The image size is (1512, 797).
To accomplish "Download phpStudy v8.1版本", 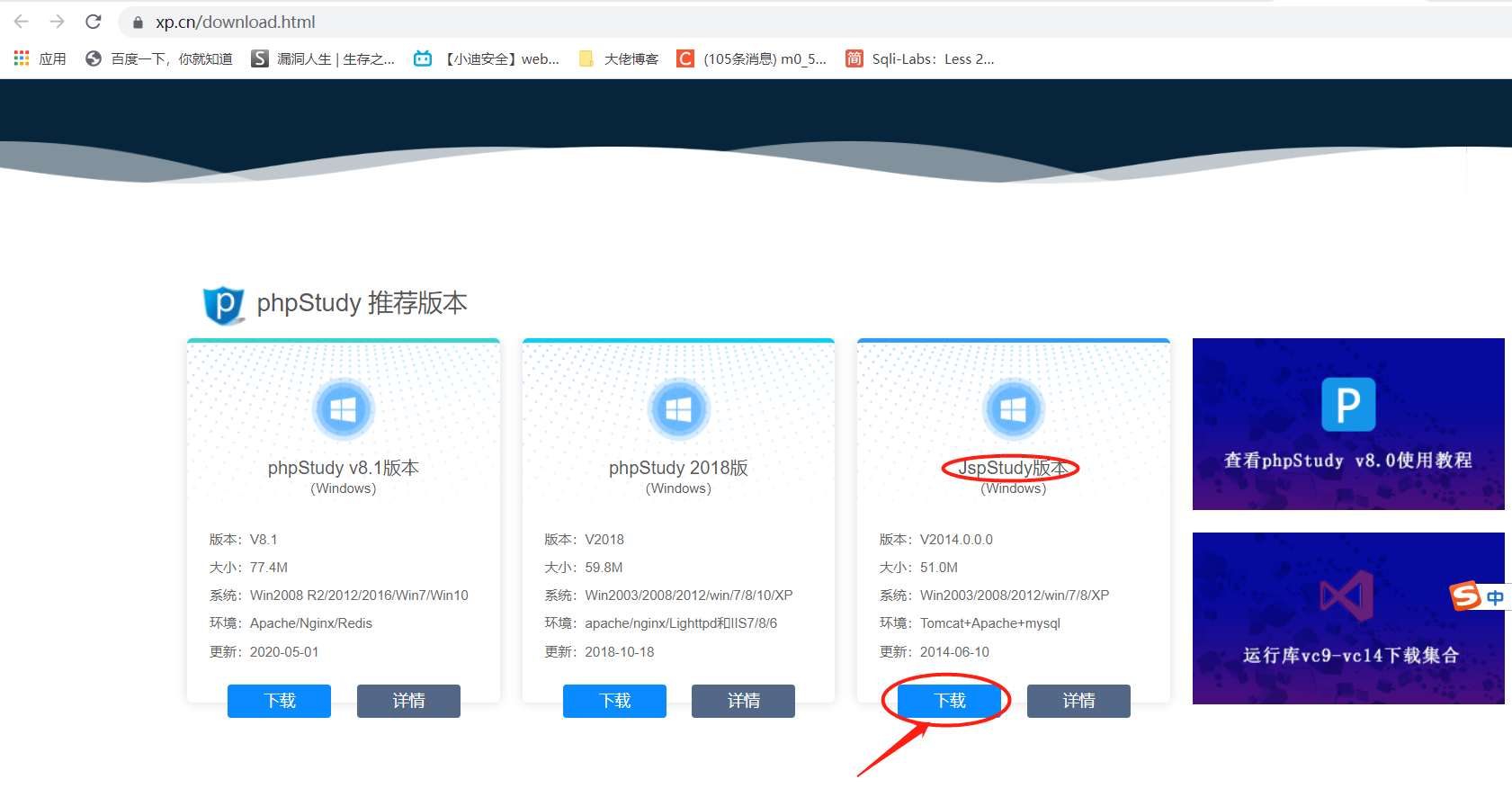I will 279,701.
